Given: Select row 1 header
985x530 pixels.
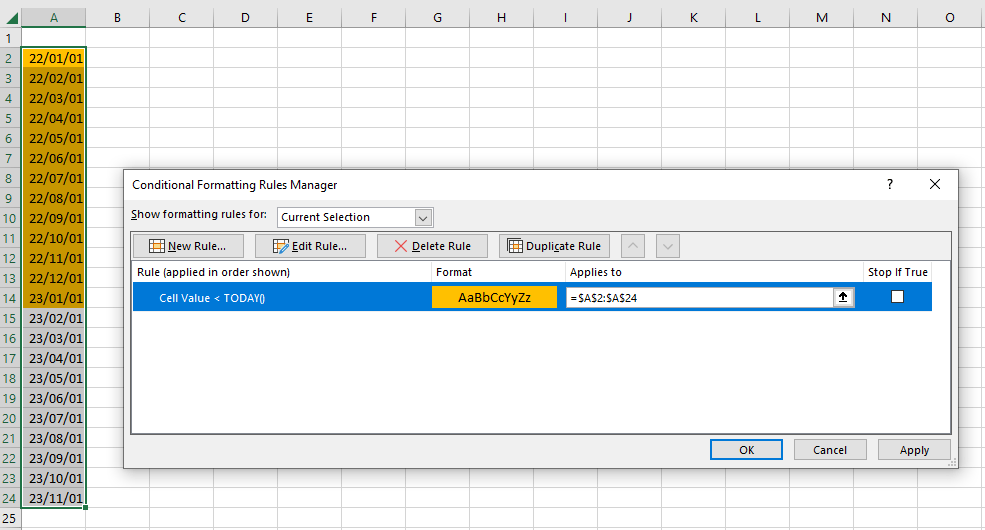Looking at the screenshot, I should (x=10, y=38).
